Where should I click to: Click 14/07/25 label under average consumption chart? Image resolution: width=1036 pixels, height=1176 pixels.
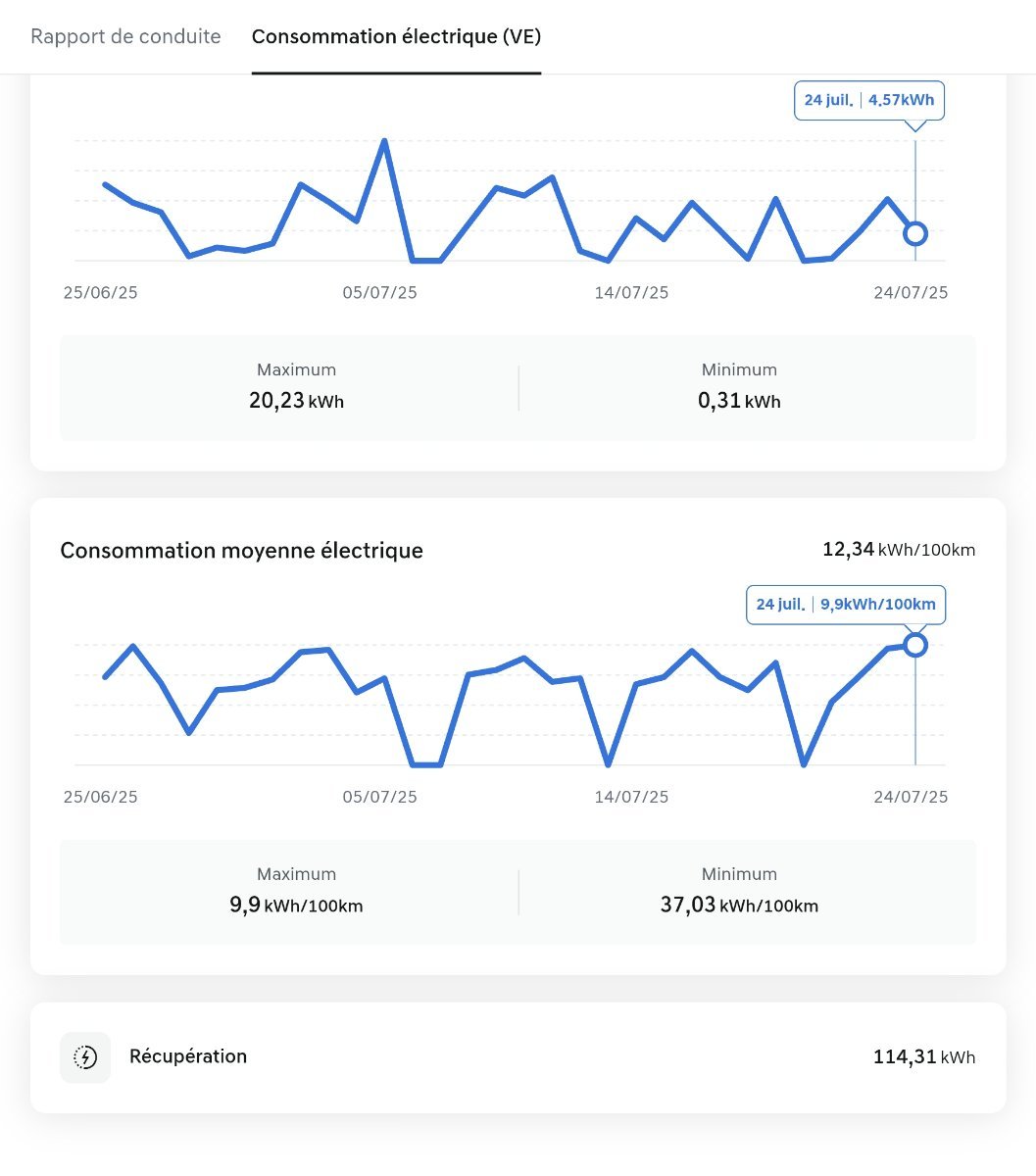(x=631, y=797)
